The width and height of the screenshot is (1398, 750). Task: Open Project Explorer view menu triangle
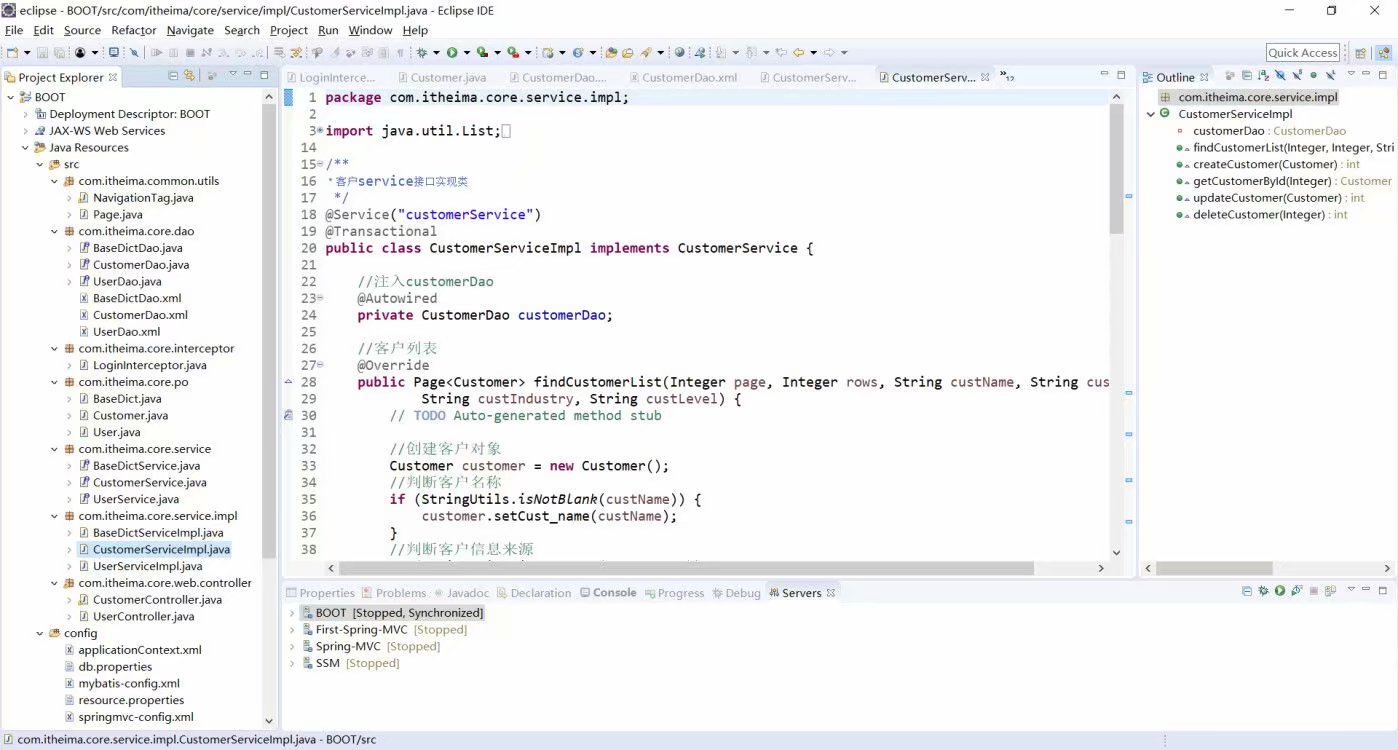[232, 73]
